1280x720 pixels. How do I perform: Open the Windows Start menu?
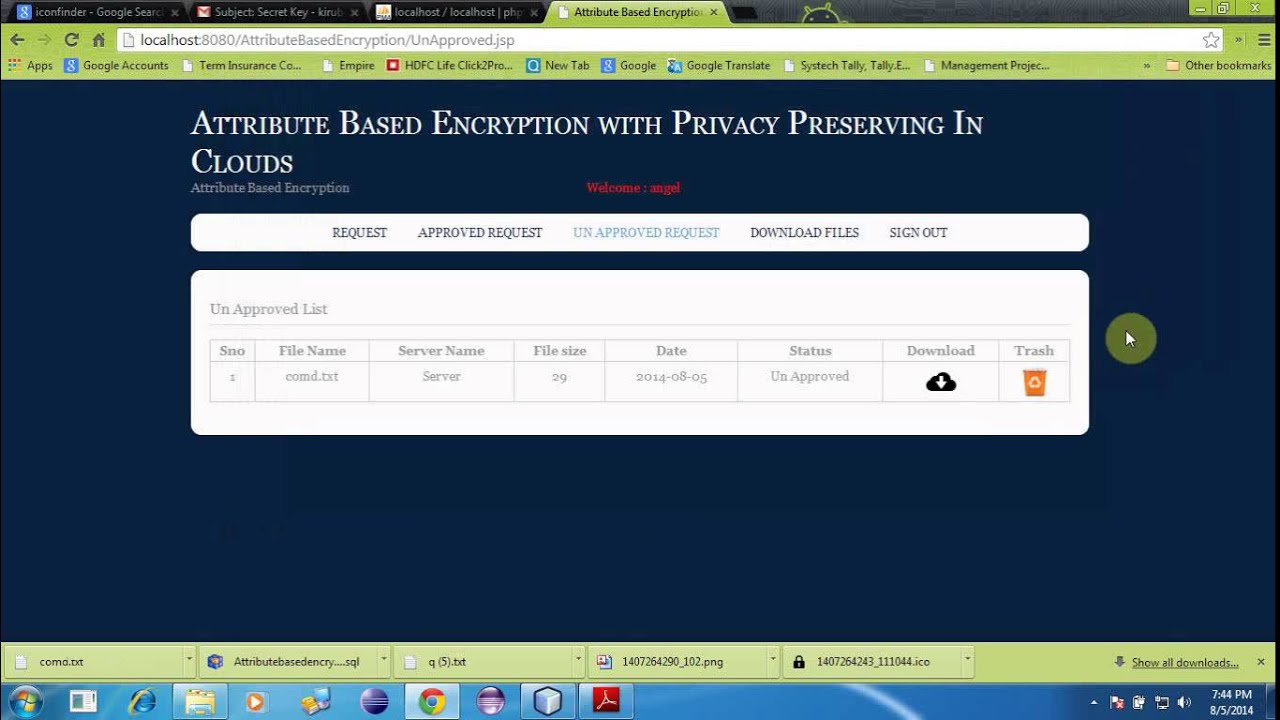(25, 701)
